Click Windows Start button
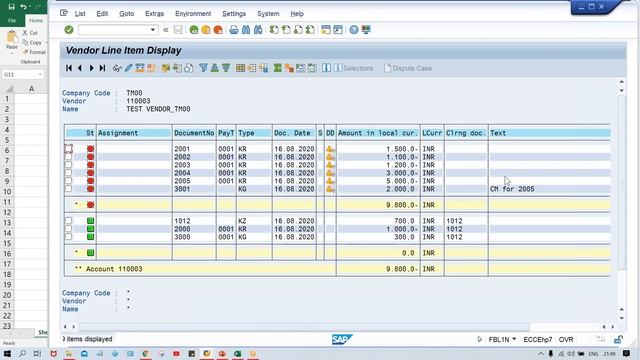 coord(7,353)
